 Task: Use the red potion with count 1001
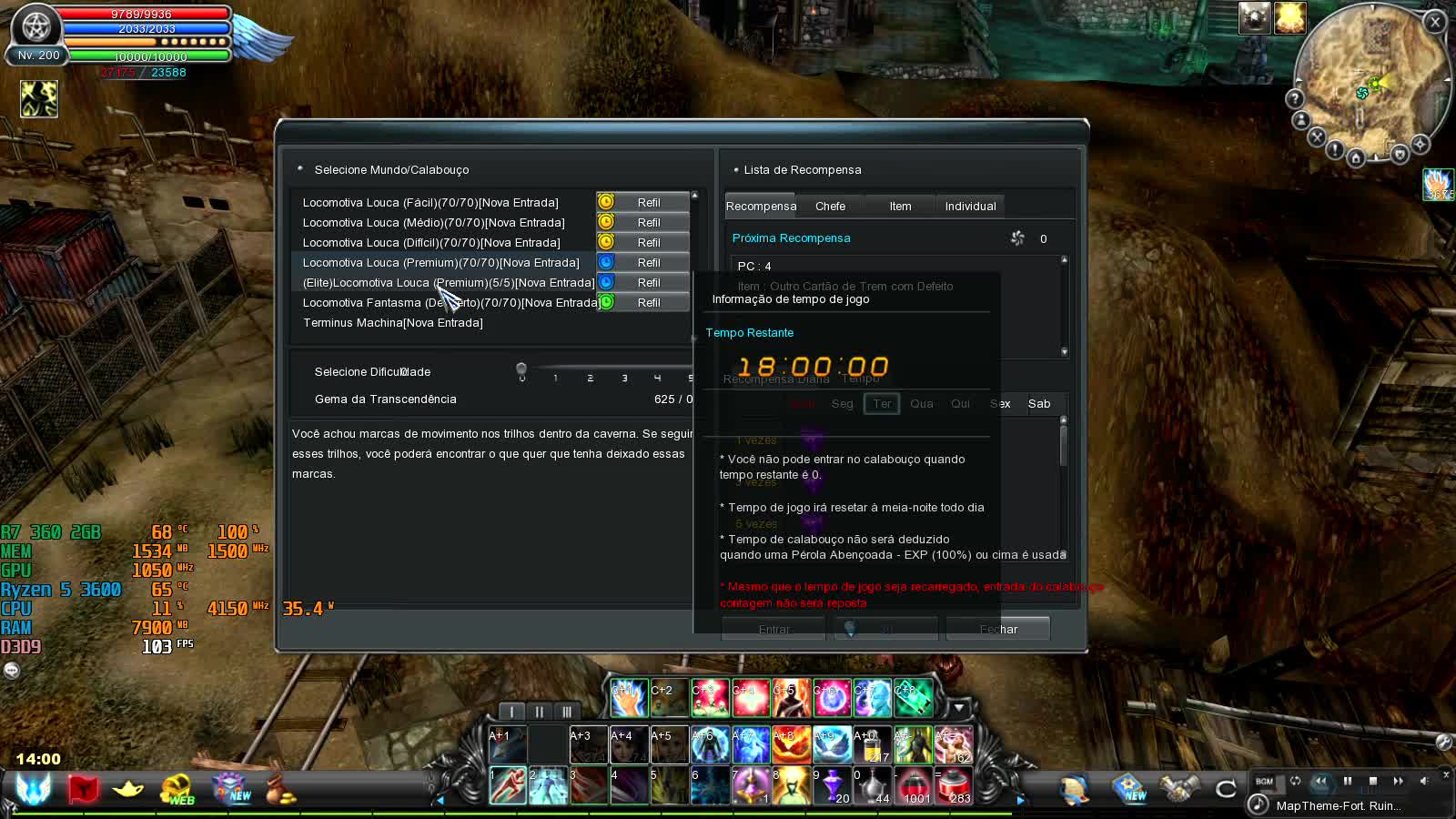914,786
